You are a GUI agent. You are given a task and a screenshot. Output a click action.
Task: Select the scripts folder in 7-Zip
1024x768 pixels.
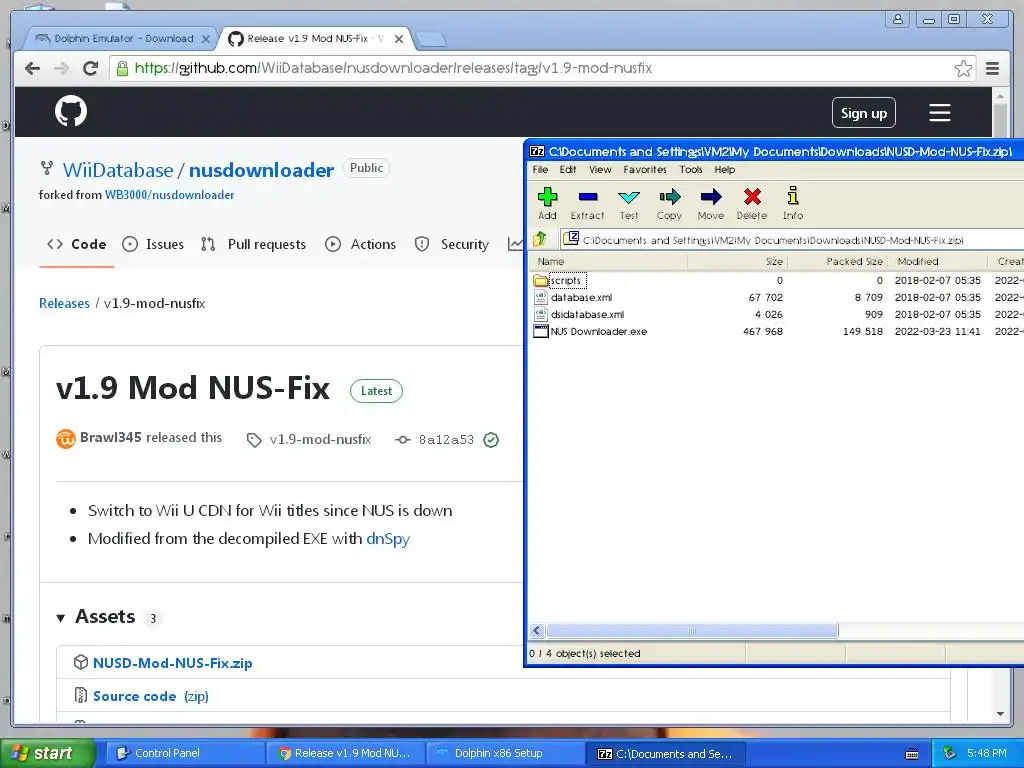[x=565, y=281]
